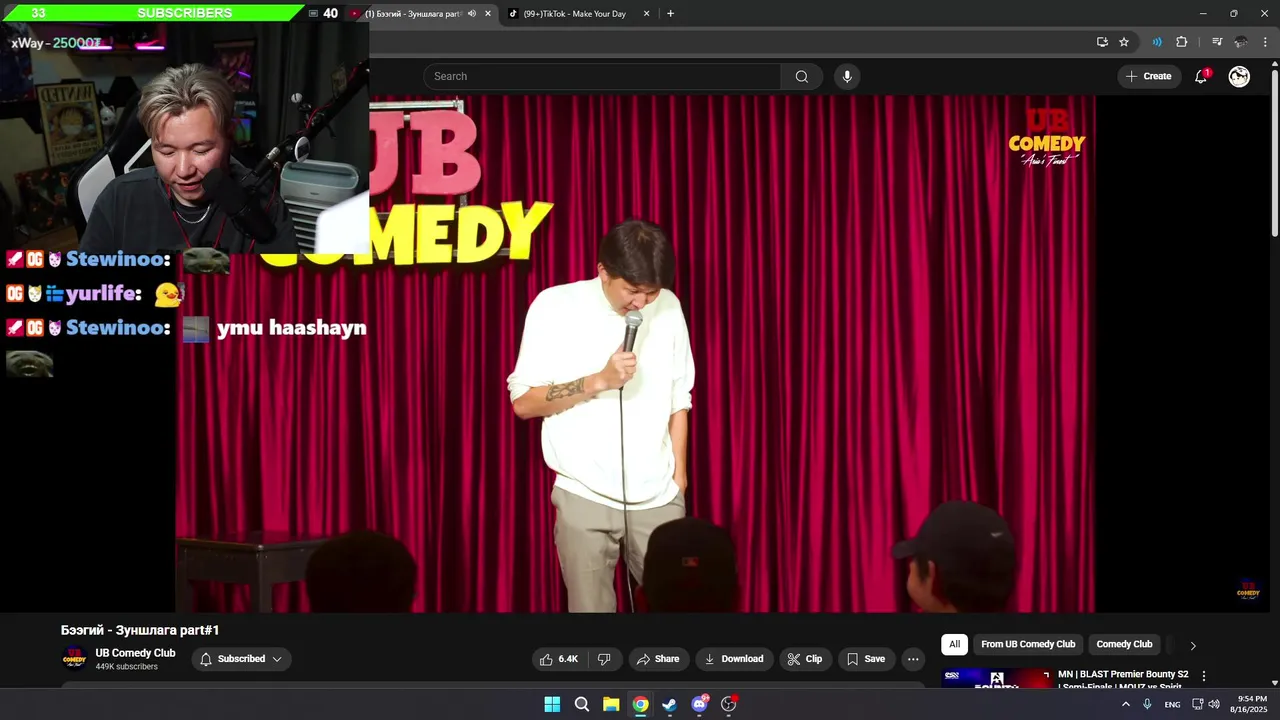Screen dimensions: 1280x720
Task: Open a new Chrome tab with plus
Action: coord(670,14)
